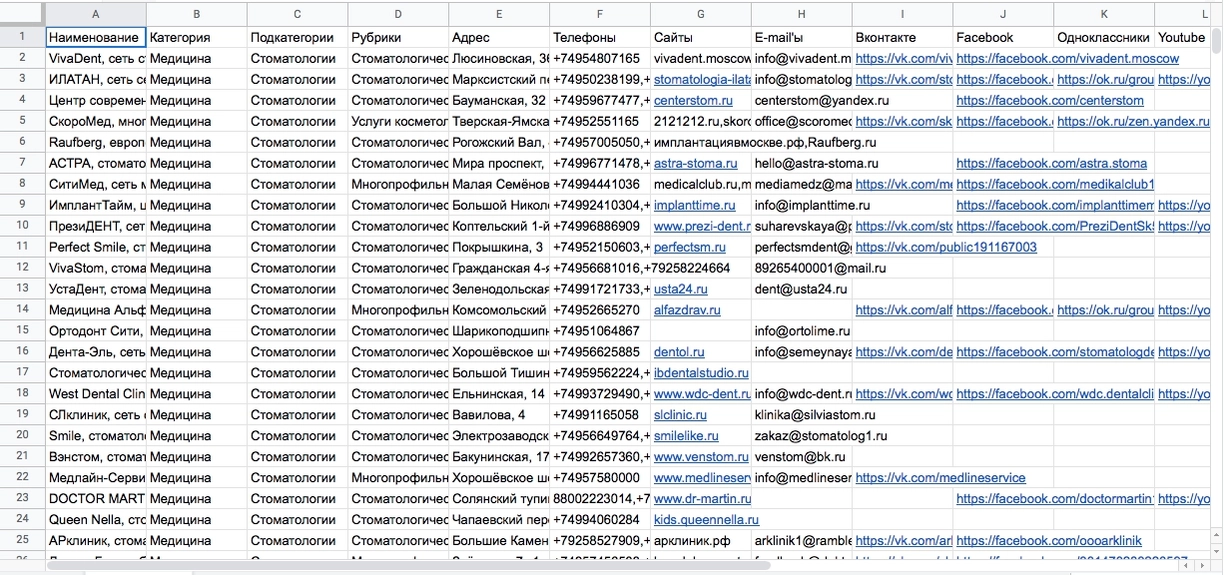
Task: Click the Рубрики header cell
Action: tap(399, 37)
